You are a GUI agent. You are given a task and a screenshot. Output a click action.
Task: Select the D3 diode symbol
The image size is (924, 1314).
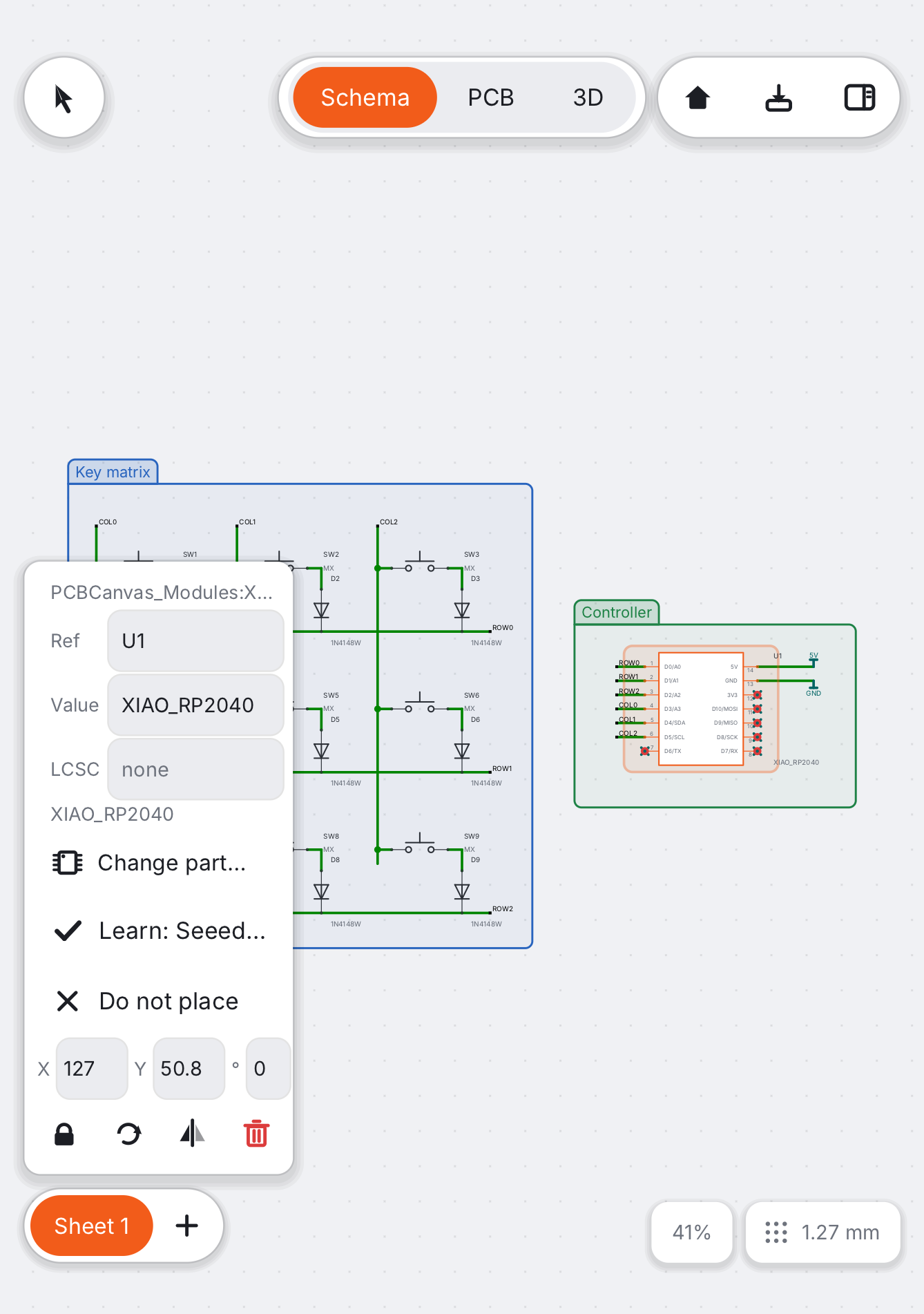point(462,609)
